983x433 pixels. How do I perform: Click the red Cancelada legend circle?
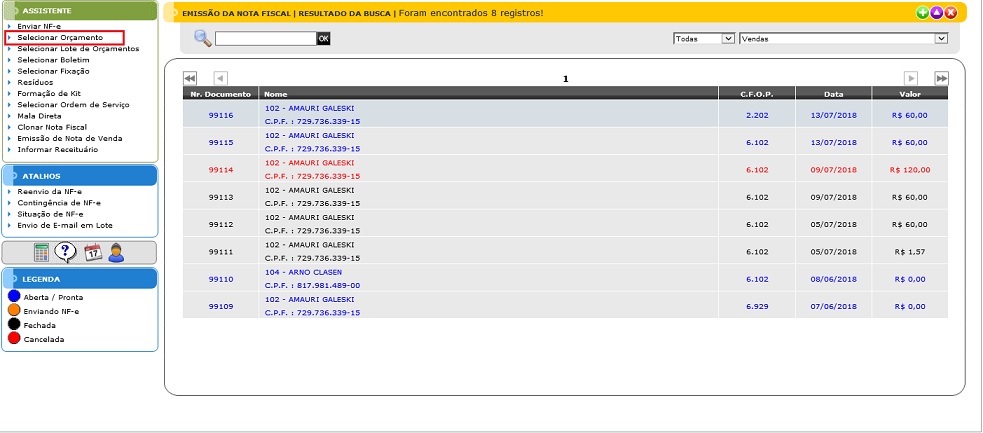[x=14, y=339]
